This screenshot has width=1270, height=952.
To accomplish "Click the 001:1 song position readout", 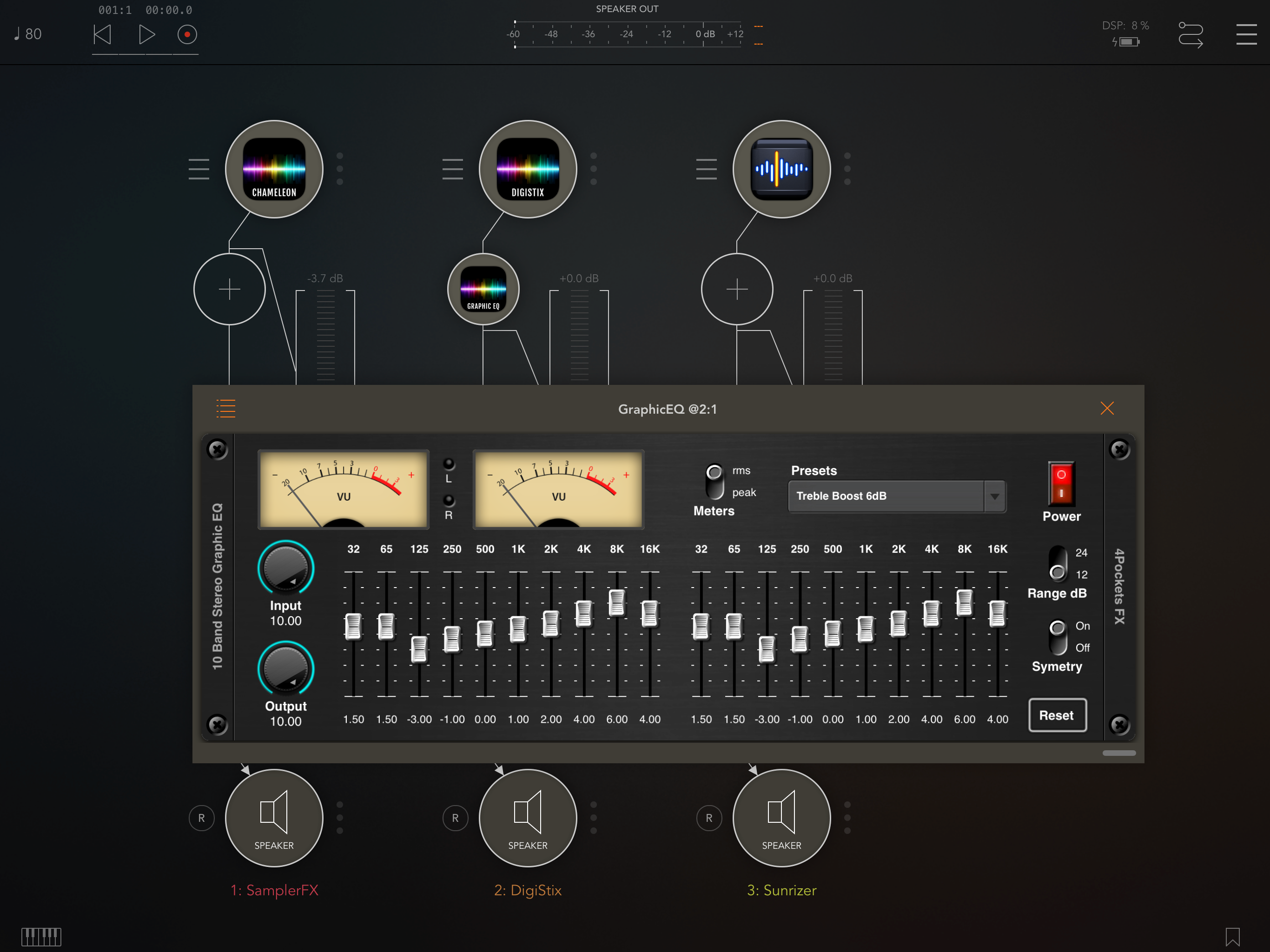I will 115,10.
